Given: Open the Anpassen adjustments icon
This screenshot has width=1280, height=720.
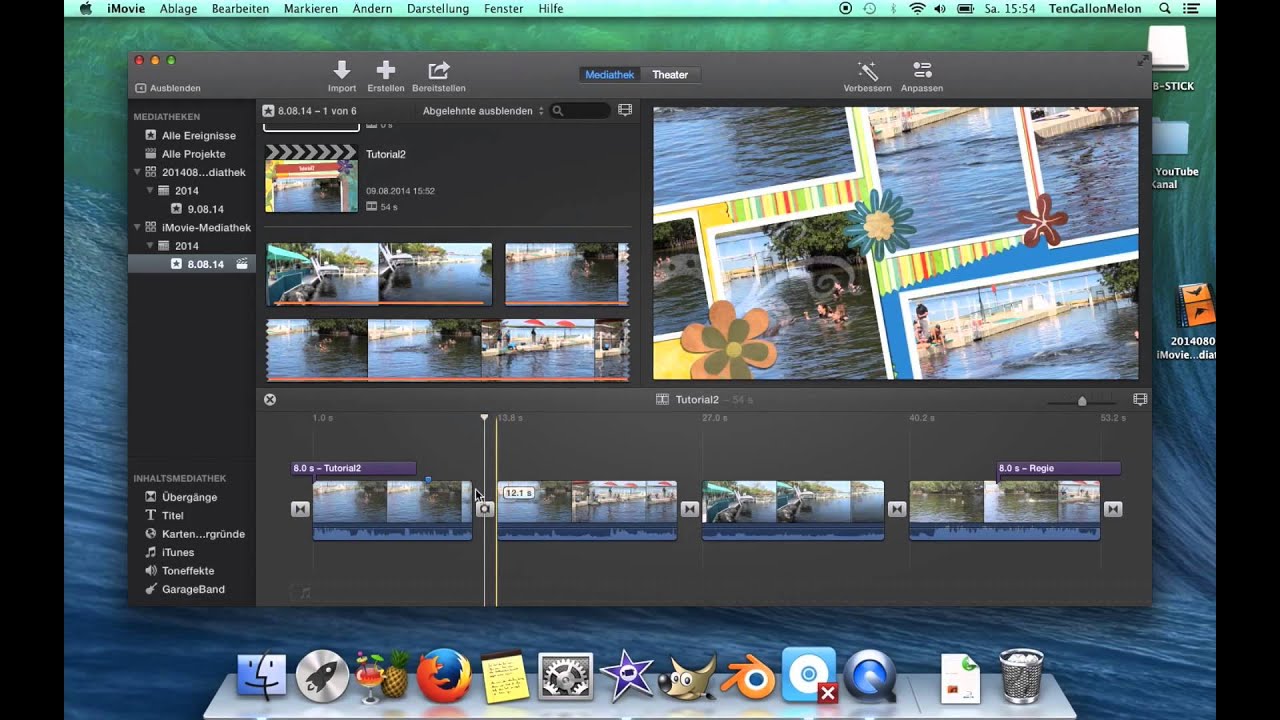Looking at the screenshot, I should [922, 70].
